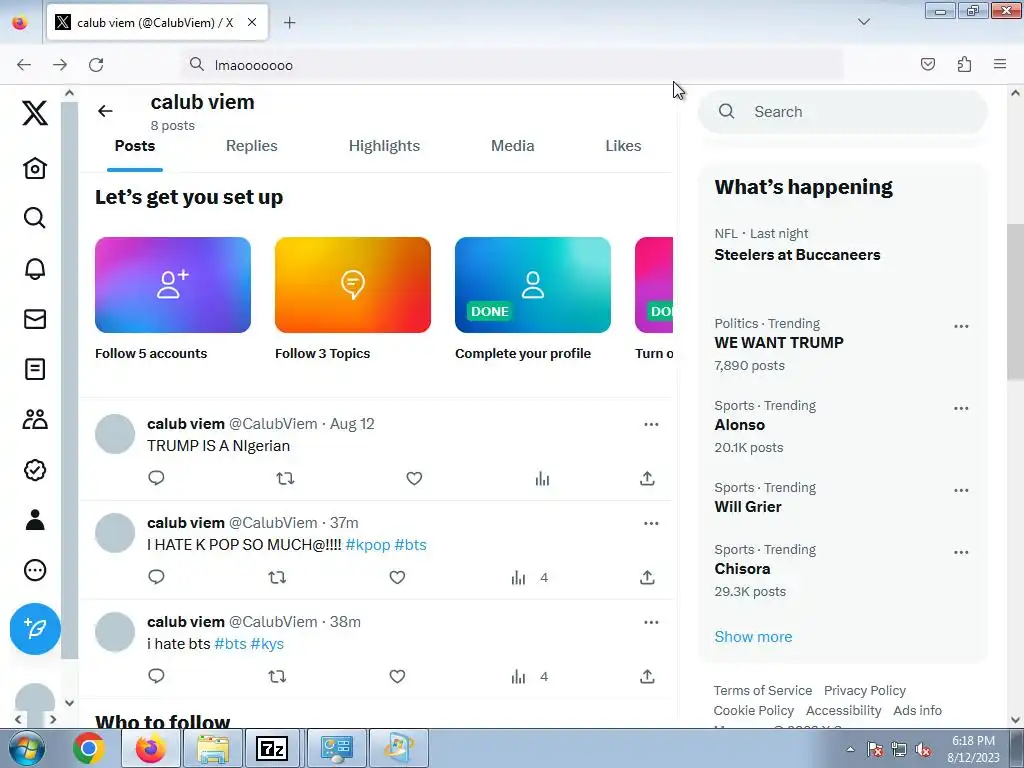Reply to the I HATE K POP post

coord(156,577)
